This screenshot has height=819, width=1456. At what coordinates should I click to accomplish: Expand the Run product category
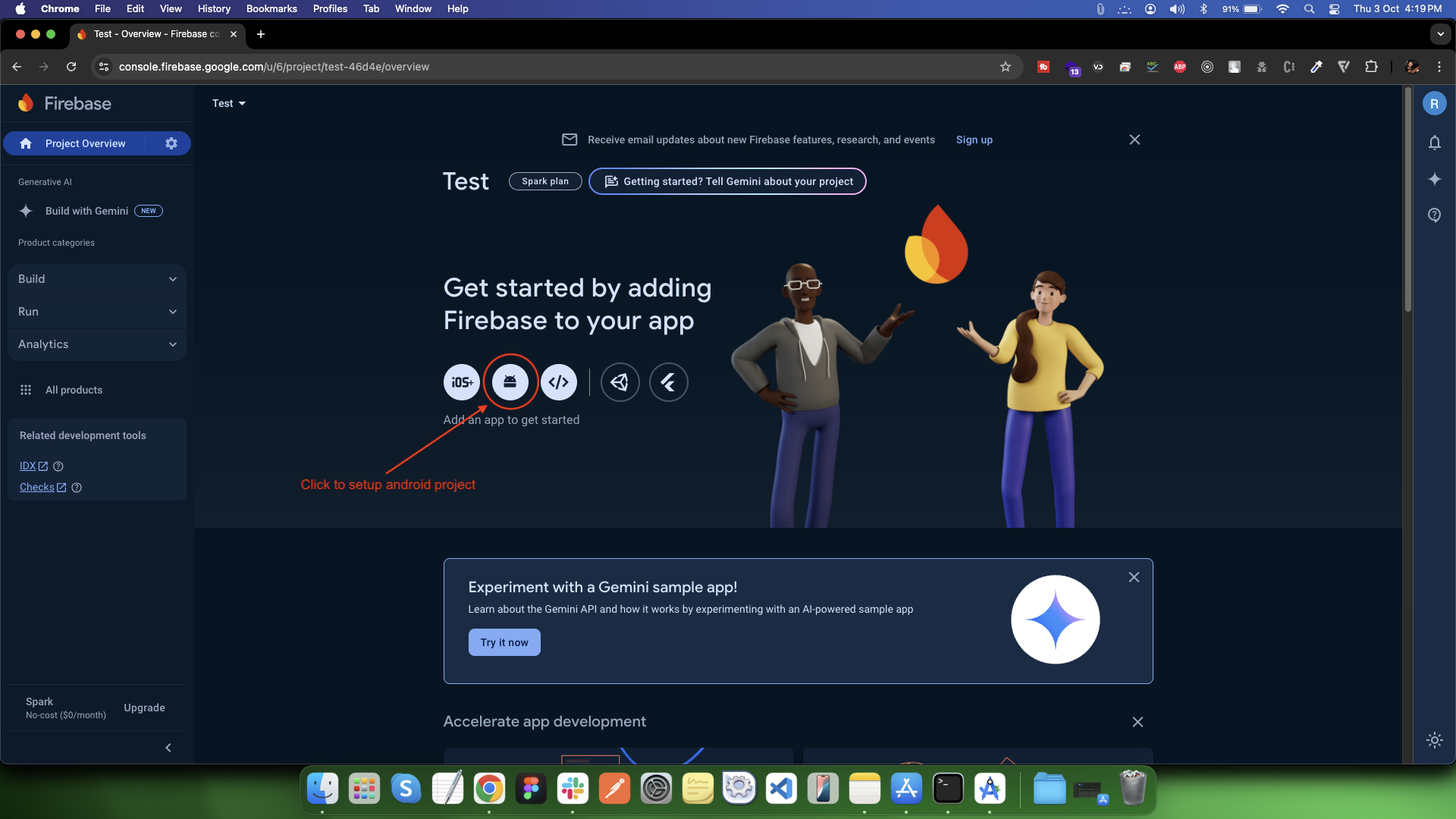97,311
